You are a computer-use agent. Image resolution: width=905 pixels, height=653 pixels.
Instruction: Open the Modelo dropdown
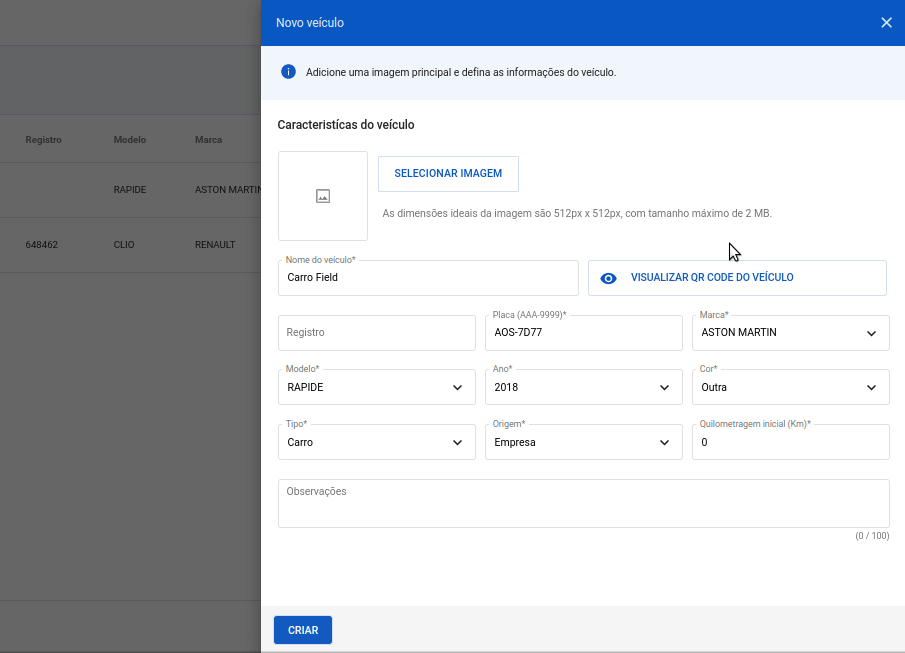coord(376,387)
